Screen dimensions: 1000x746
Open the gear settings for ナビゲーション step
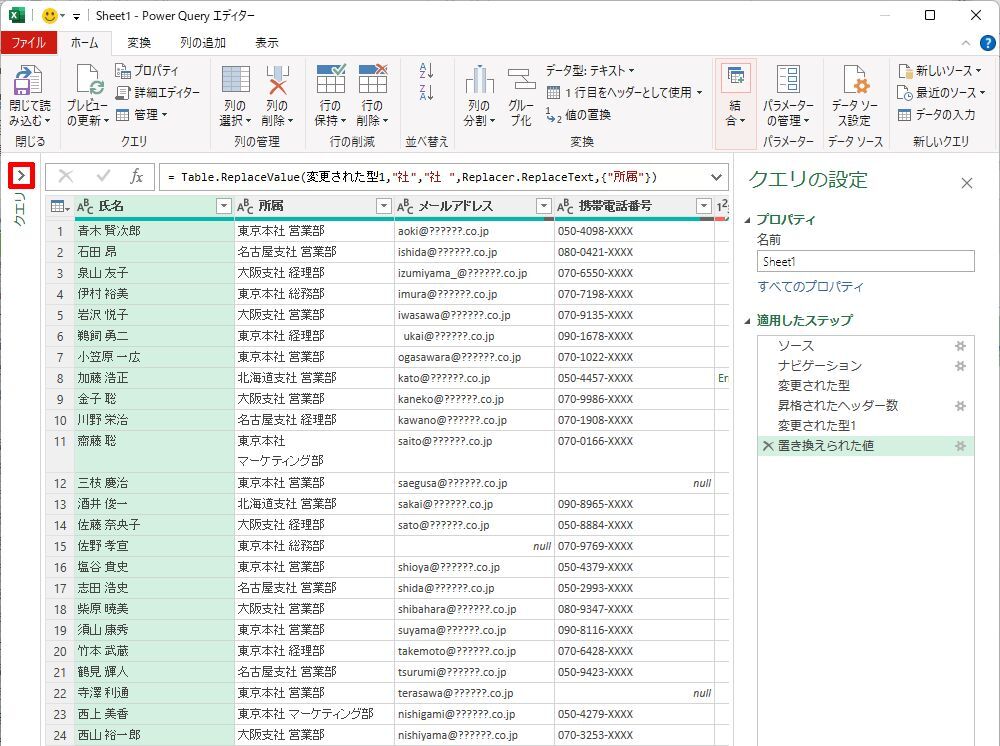point(960,366)
